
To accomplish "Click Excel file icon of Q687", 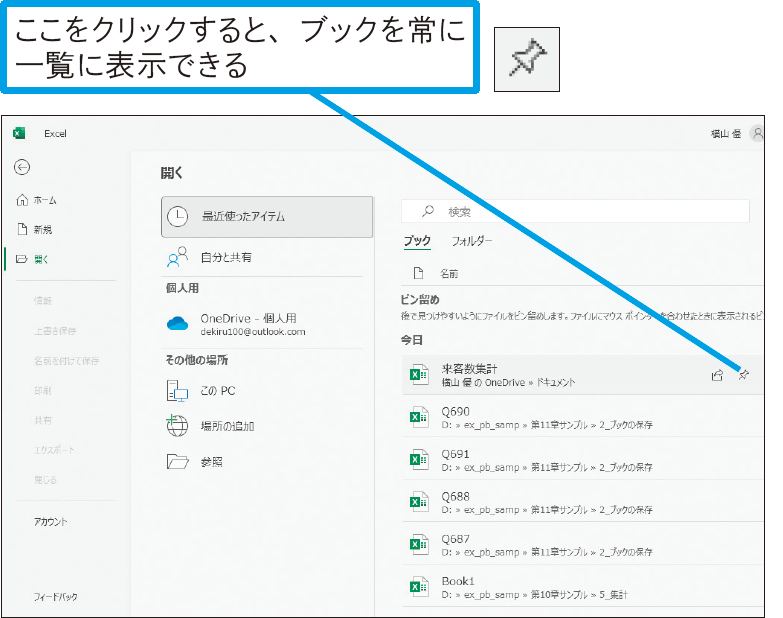I will point(418,544).
